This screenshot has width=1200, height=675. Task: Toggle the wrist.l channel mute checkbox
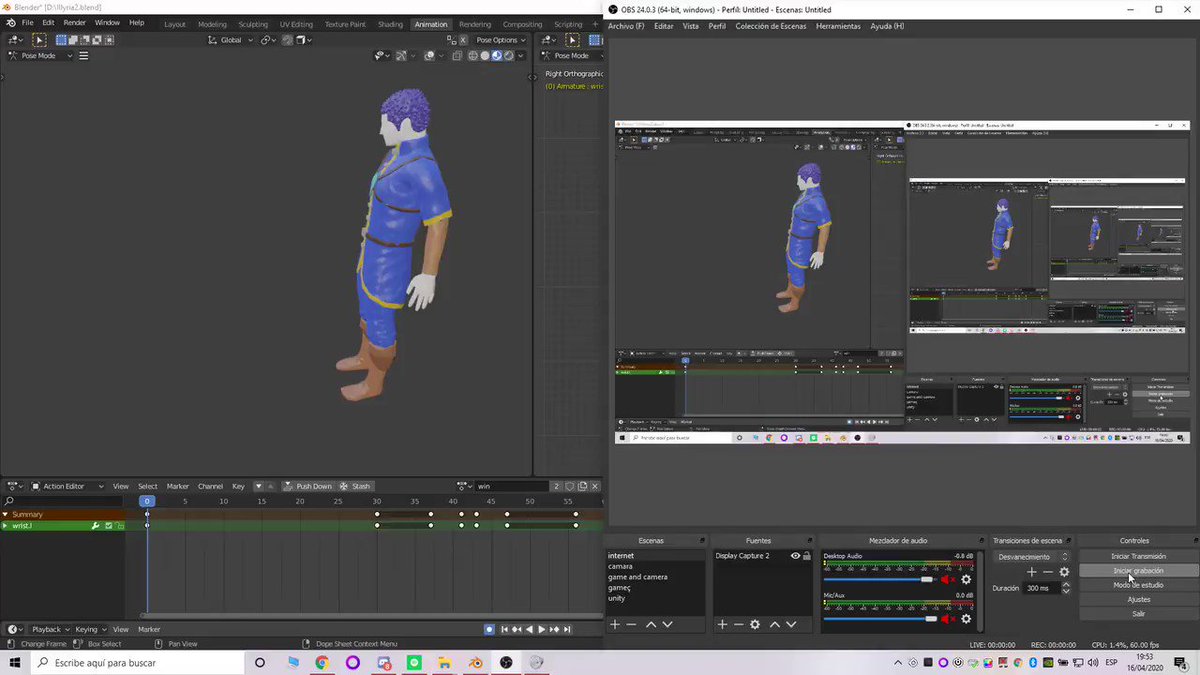click(108, 525)
